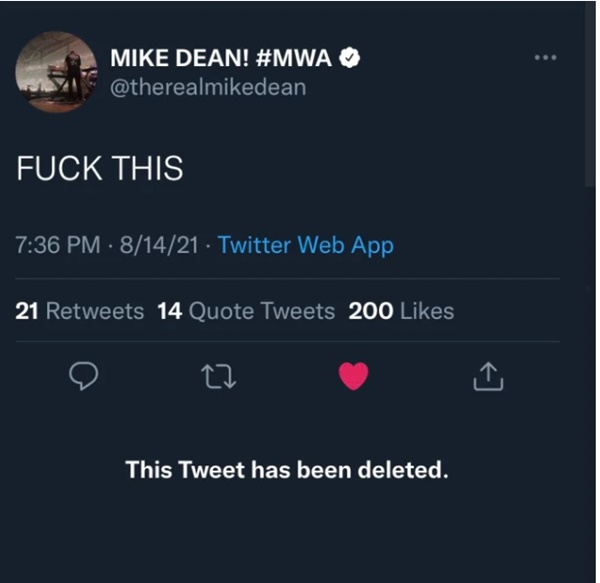Open Mike Dean's profile picture
The height and width of the screenshot is (583, 600).
(x=56, y=71)
